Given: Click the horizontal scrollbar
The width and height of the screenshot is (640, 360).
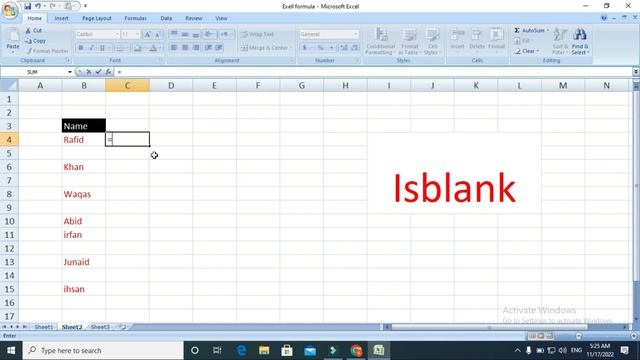Looking at the screenshot, I should click(x=489, y=327).
